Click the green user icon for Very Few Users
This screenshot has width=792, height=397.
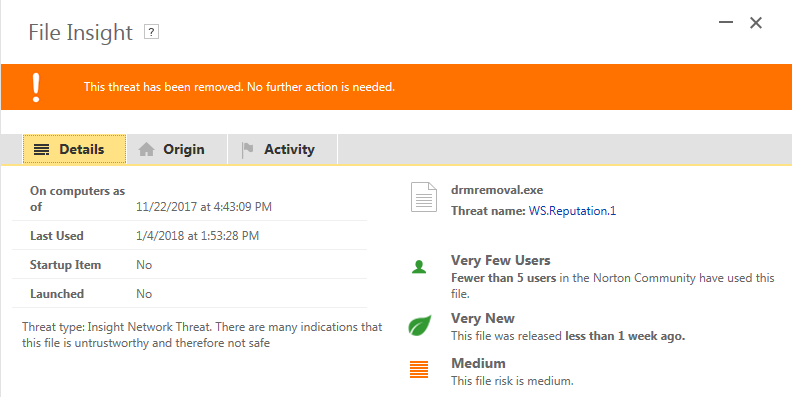[x=419, y=267]
